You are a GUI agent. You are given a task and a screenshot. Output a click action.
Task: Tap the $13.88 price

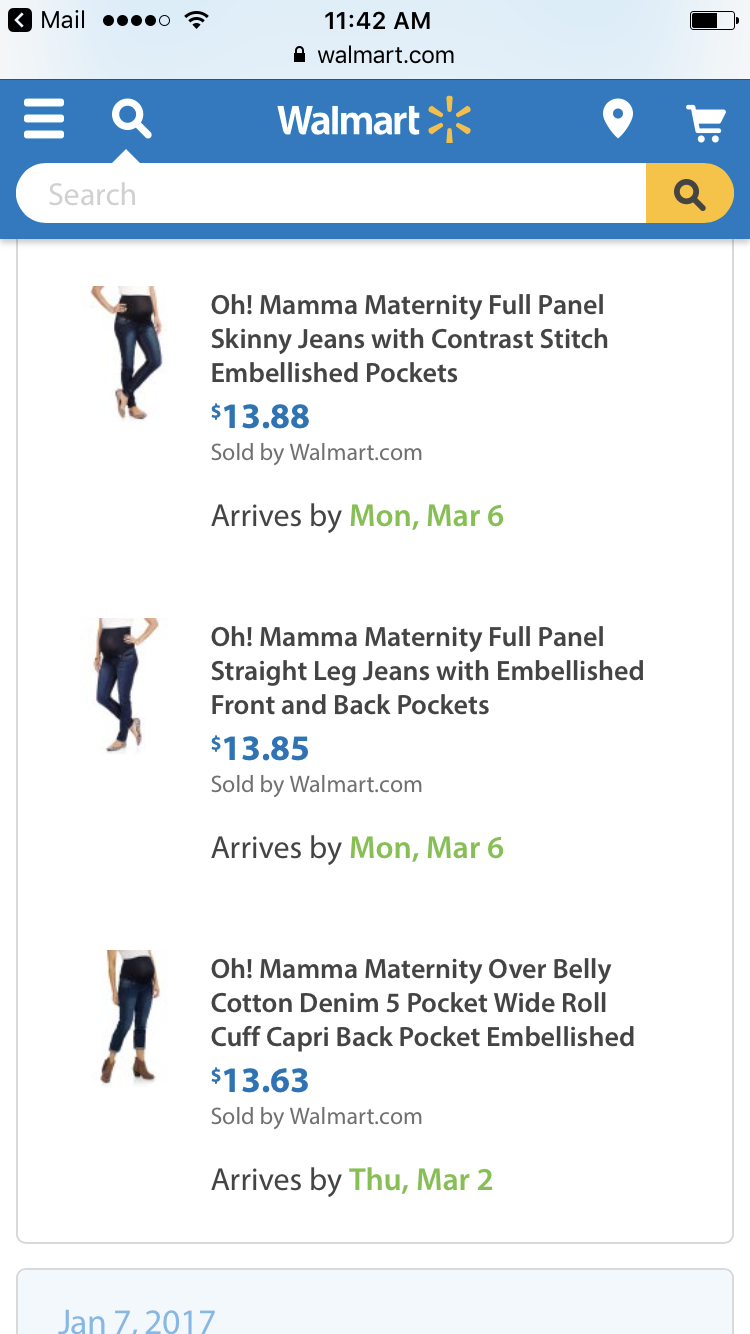coord(260,416)
